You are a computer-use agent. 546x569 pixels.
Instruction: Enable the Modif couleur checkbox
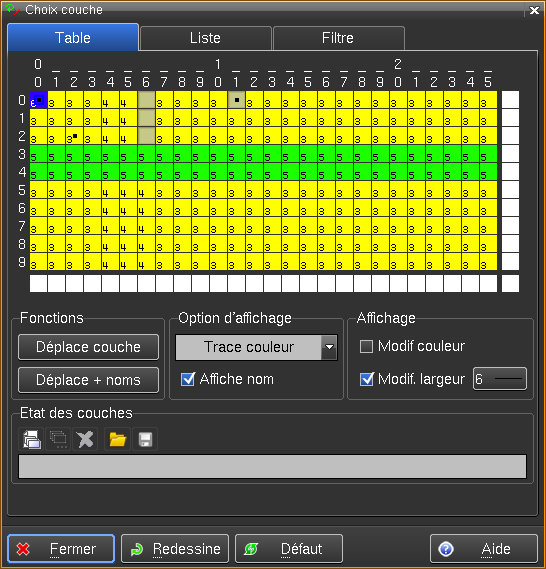point(366,346)
